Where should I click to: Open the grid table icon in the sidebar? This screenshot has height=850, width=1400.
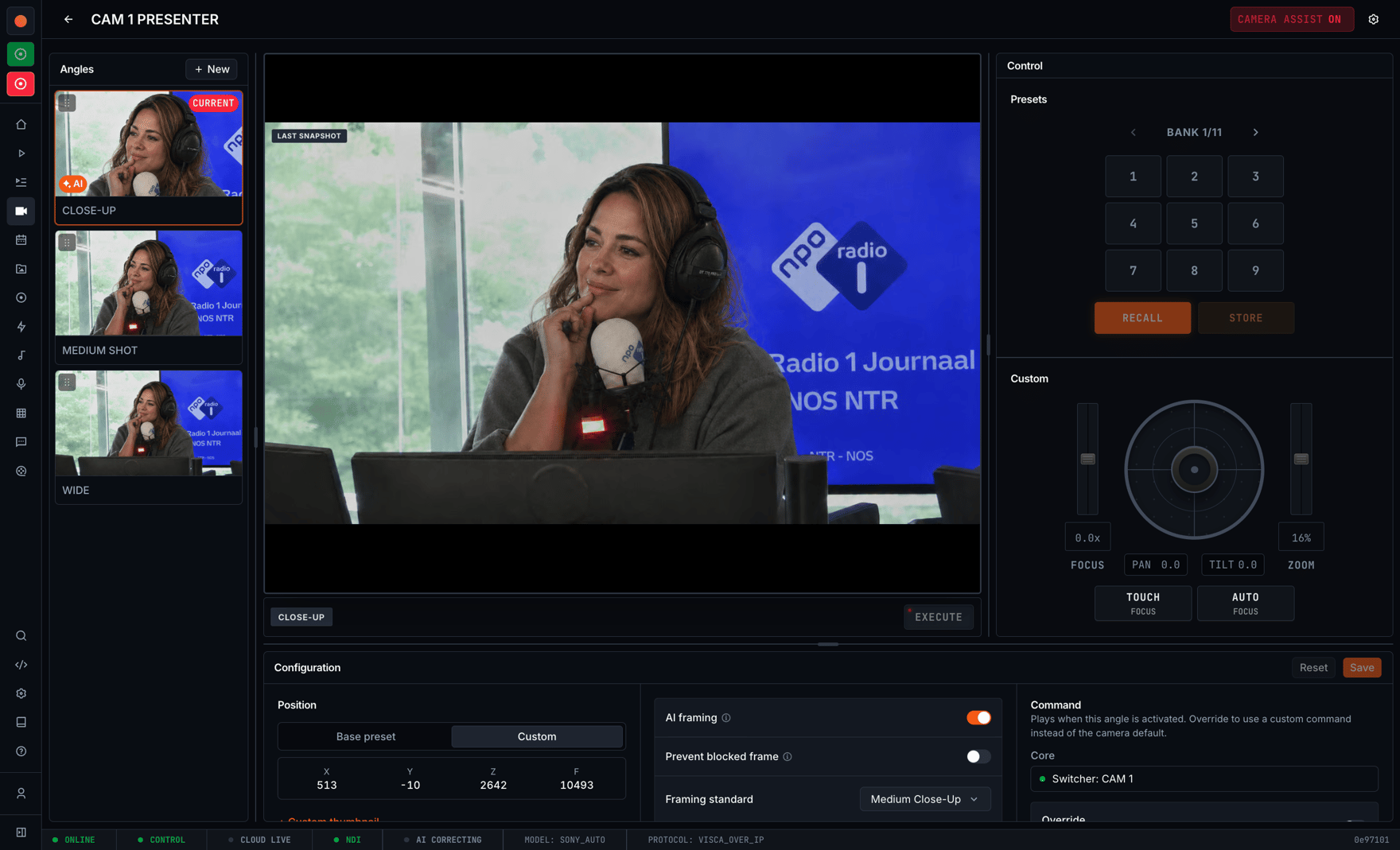click(x=21, y=413)
